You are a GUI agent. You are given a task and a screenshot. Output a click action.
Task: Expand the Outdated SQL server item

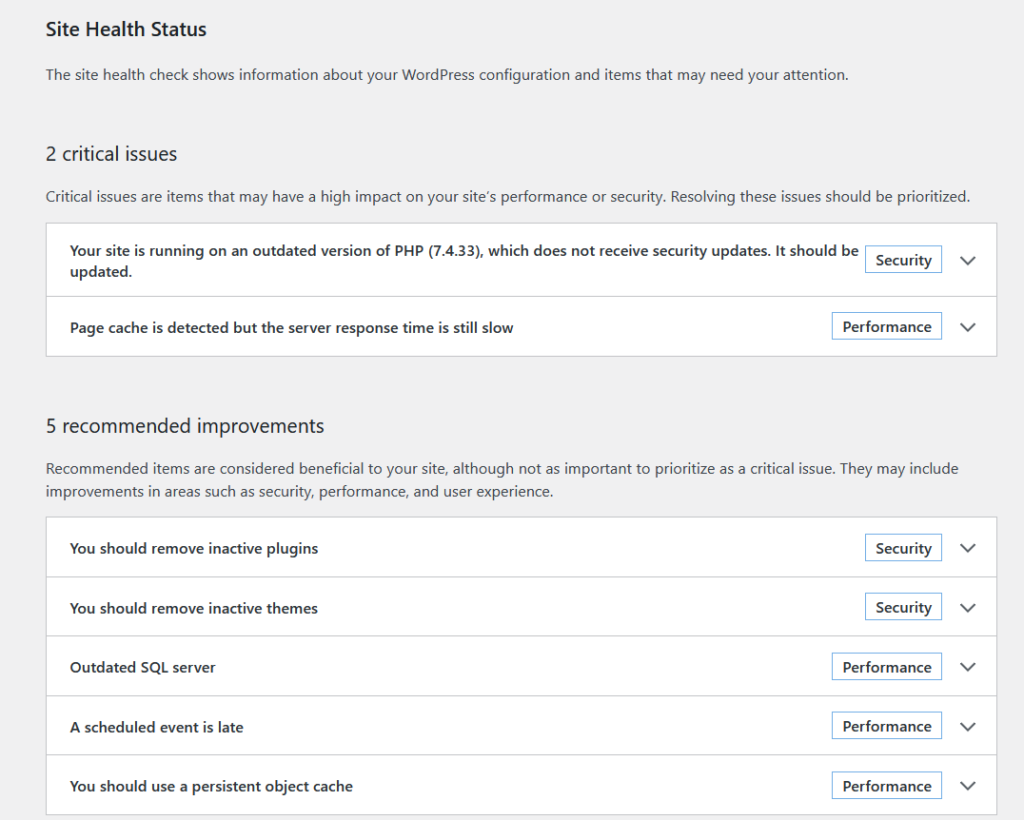point(967,666)
